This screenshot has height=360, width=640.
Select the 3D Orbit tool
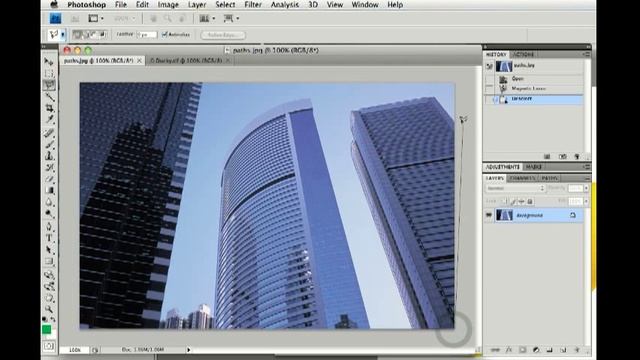coord(49,286)
